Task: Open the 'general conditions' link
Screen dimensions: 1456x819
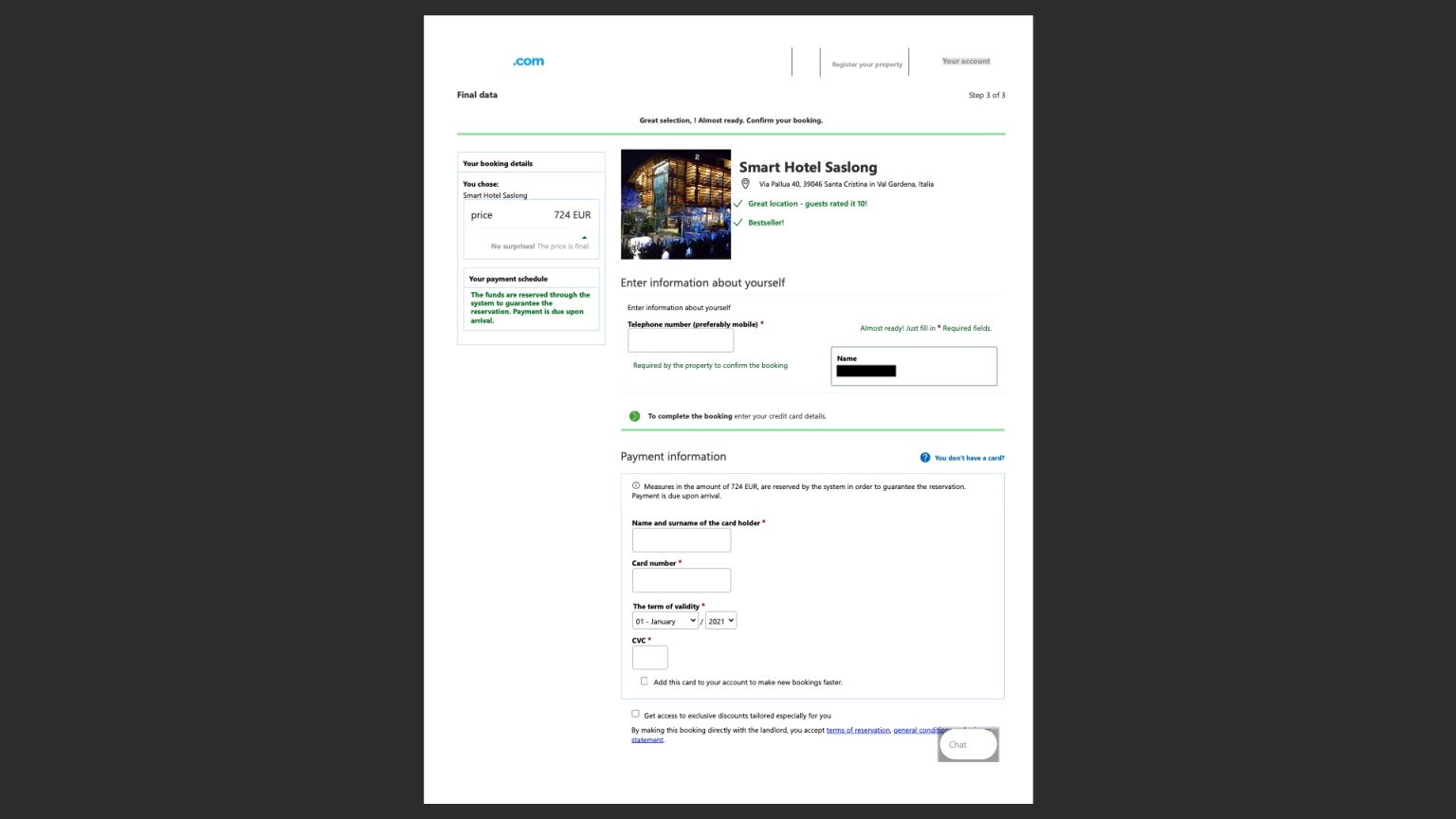Action: (x=922, y=730)
